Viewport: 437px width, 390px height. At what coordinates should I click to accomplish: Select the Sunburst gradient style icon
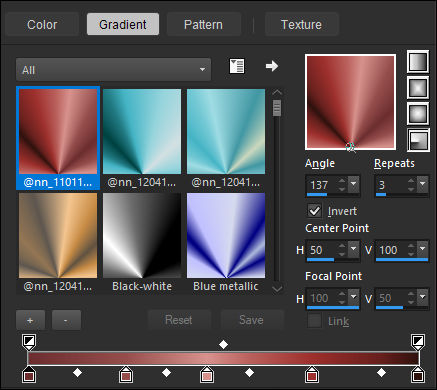[x=418, y=114]
